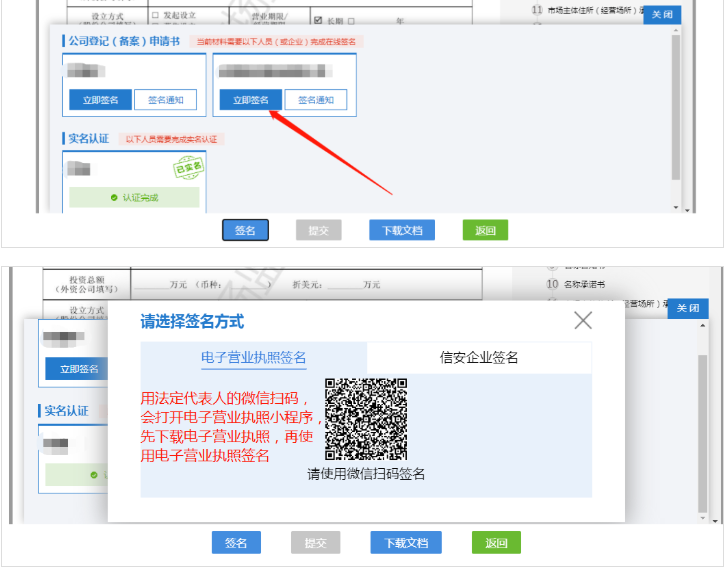Switch to the 信安企业签名 tab

(479, 357)
